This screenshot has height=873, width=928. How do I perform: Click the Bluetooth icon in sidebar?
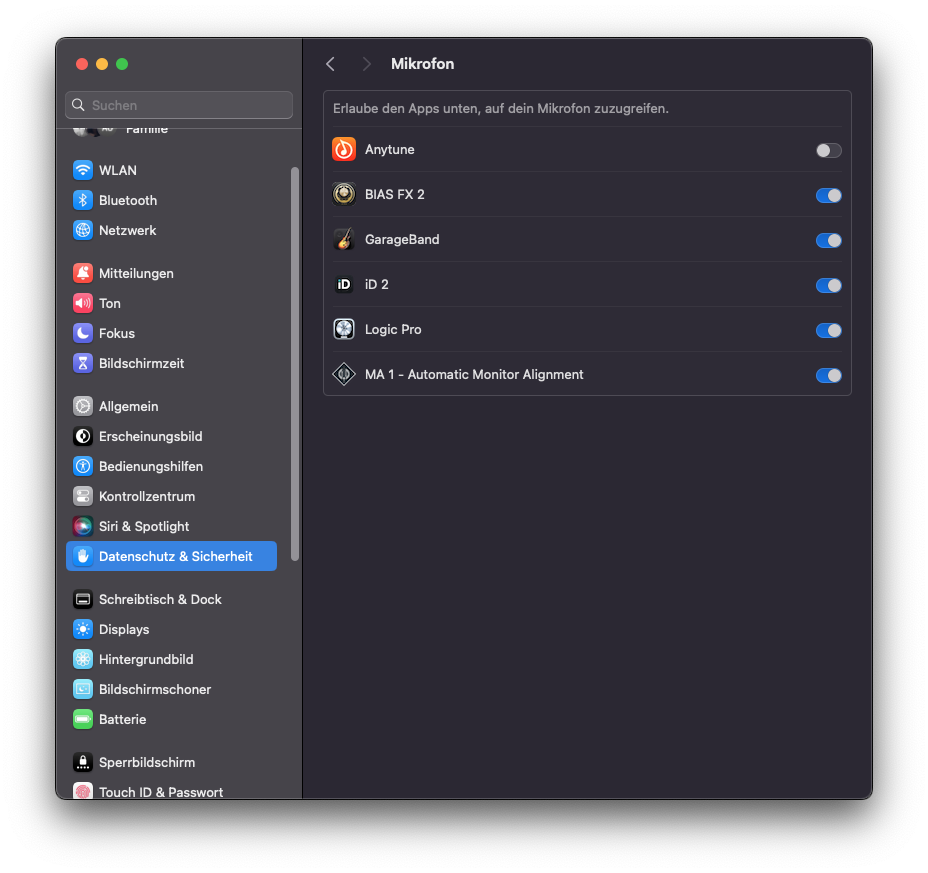pos(83,200)
